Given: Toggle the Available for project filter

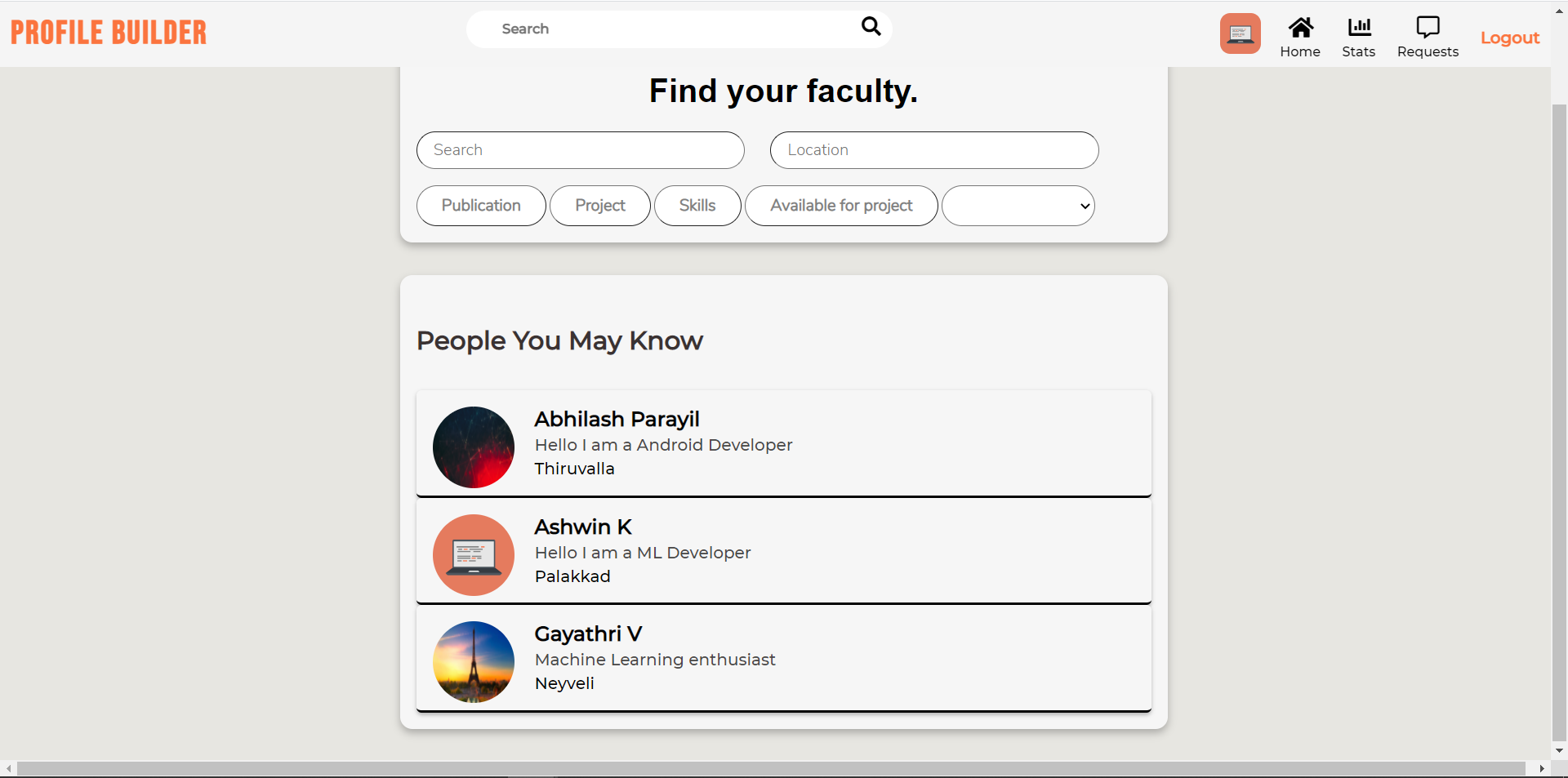Looking at the screenshot, I should click(x=841, y=206).
